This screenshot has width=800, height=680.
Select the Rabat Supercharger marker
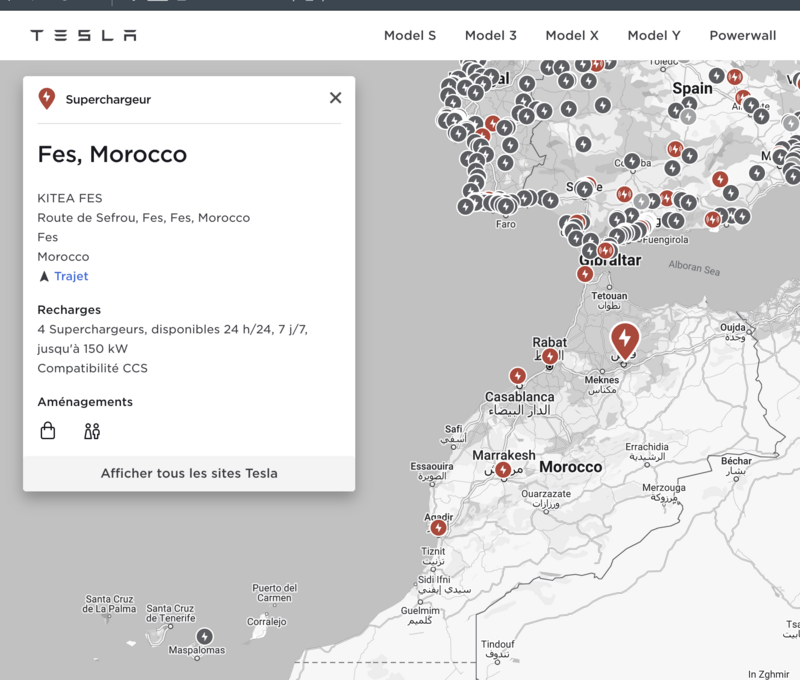coord(550,356)
